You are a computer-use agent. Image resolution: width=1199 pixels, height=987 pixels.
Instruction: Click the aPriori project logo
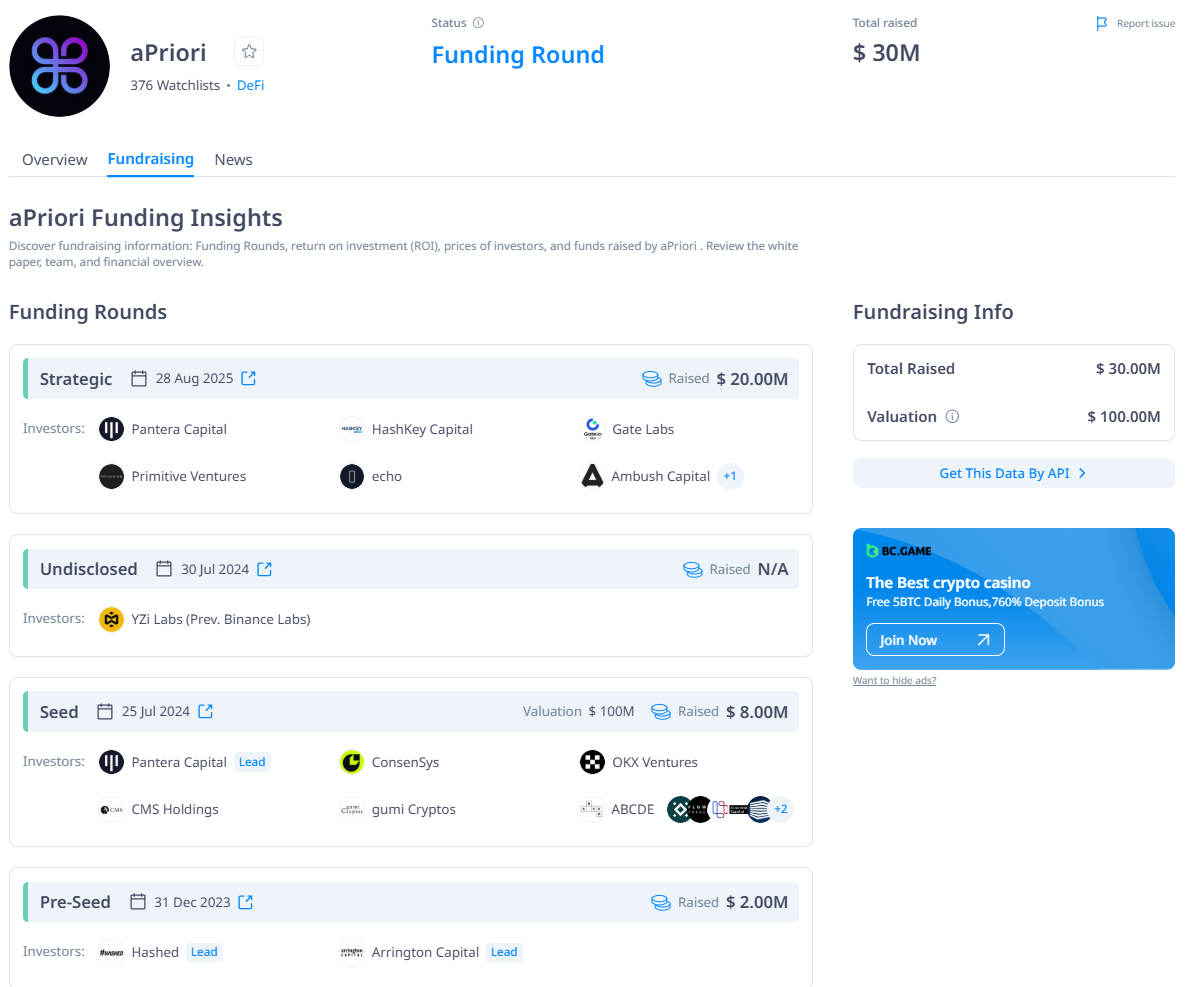60,67
